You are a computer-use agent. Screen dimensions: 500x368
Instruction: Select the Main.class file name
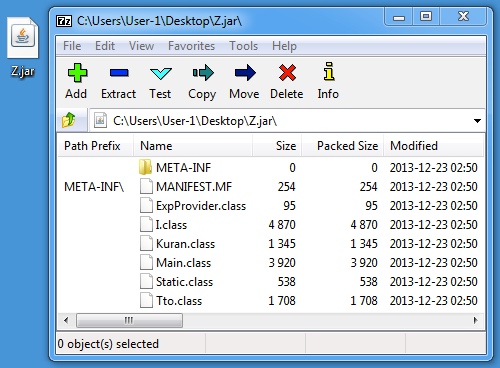[184, 263]
